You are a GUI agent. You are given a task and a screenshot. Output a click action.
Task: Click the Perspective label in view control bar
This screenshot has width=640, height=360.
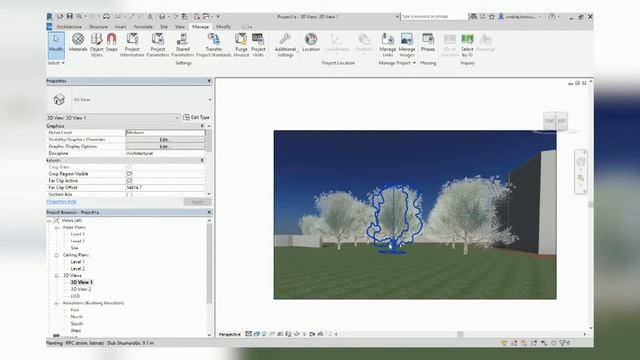click(230, 334)
